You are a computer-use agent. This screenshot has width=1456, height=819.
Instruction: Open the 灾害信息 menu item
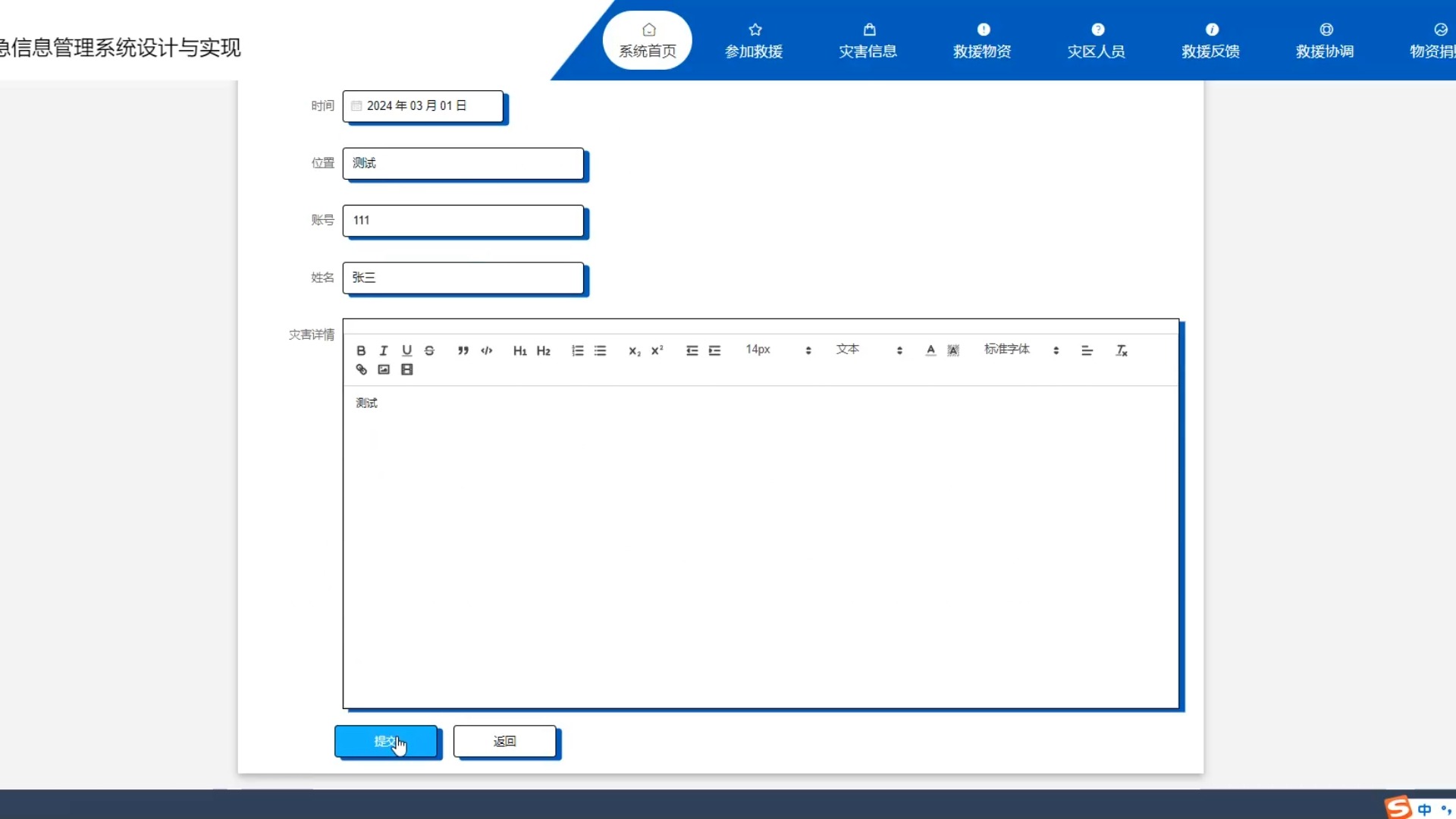coord(868,40)
